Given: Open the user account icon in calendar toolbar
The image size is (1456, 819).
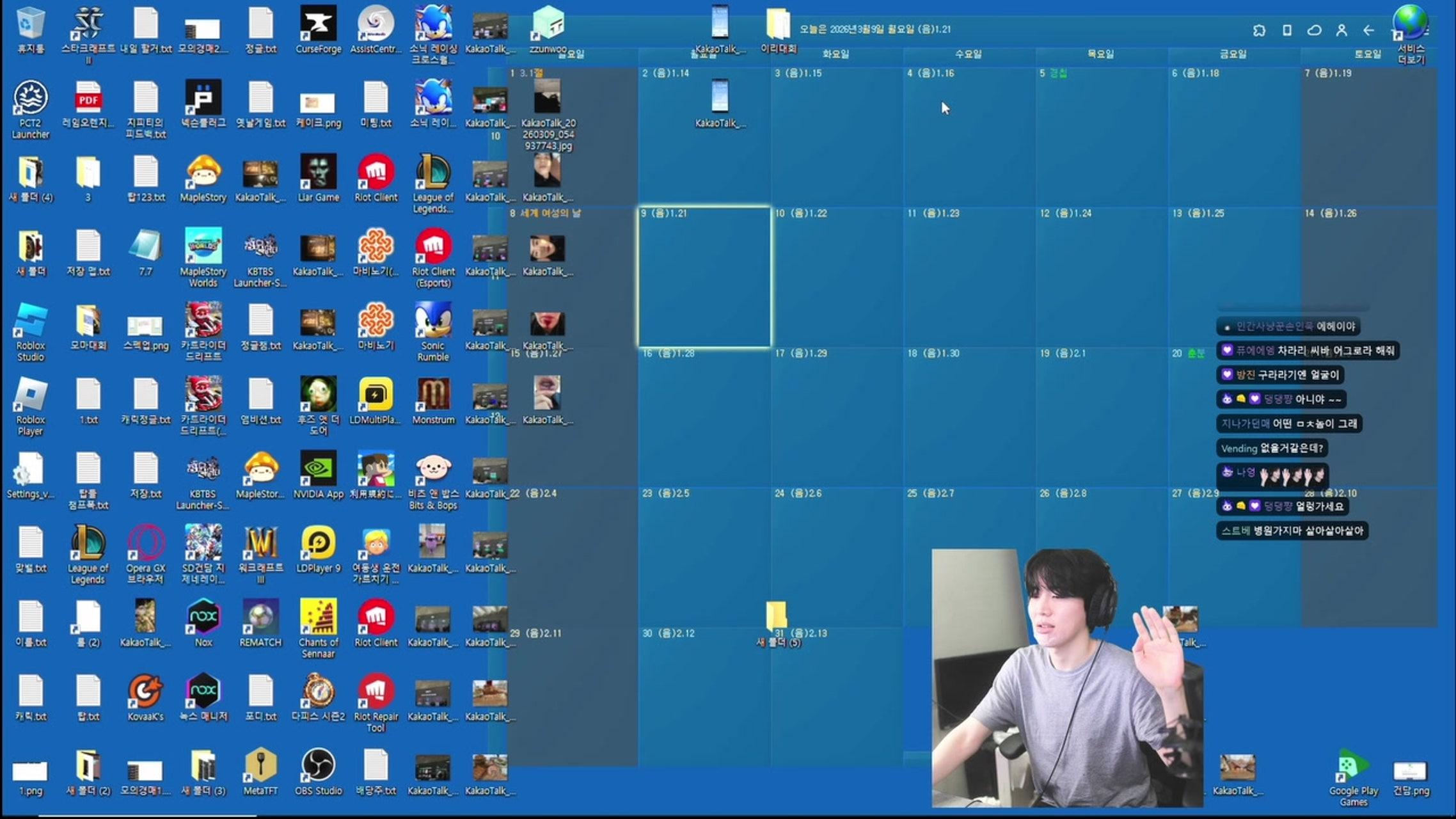Looking at the screenshot, I should (1341, 30).
